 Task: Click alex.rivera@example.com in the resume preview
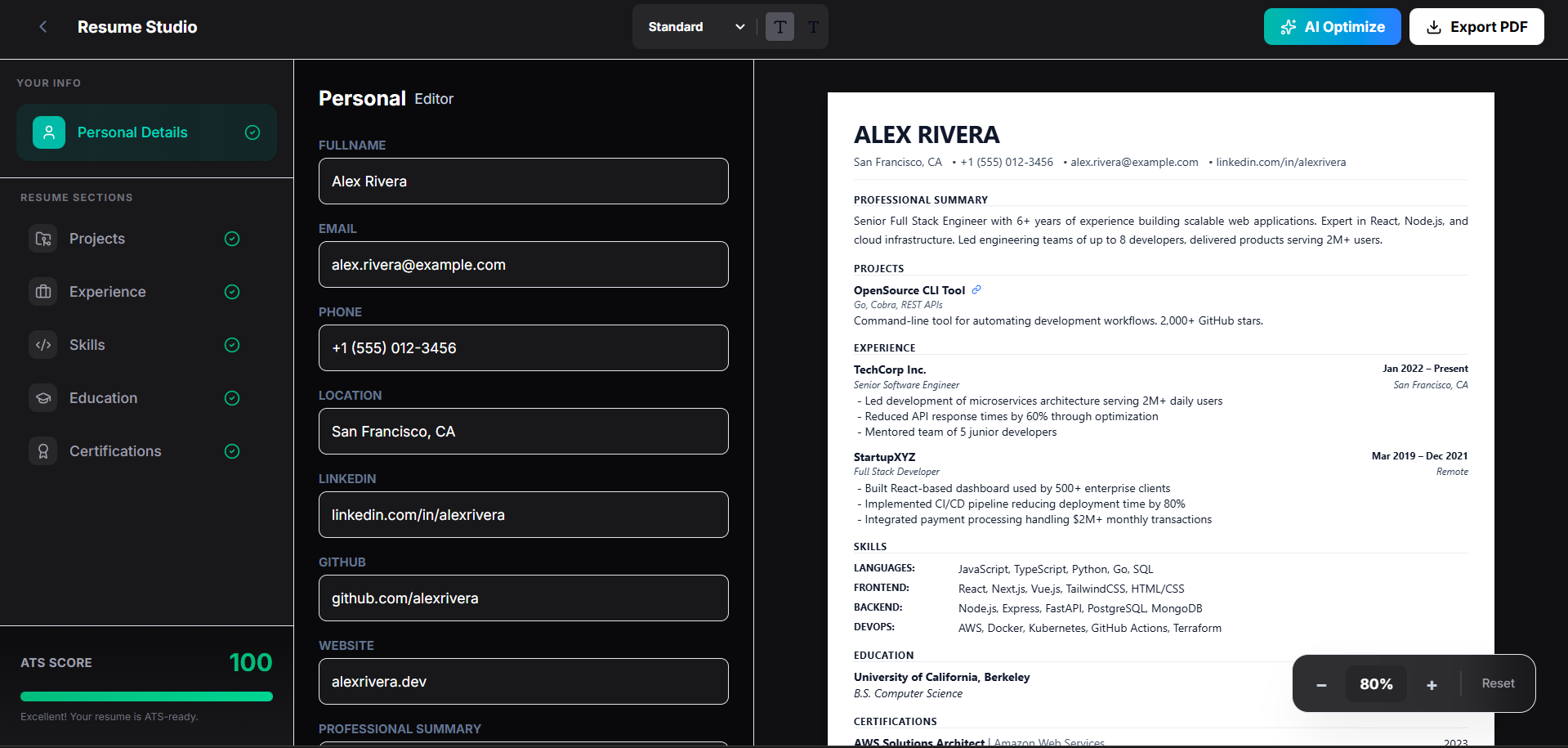coord(1134,162)
